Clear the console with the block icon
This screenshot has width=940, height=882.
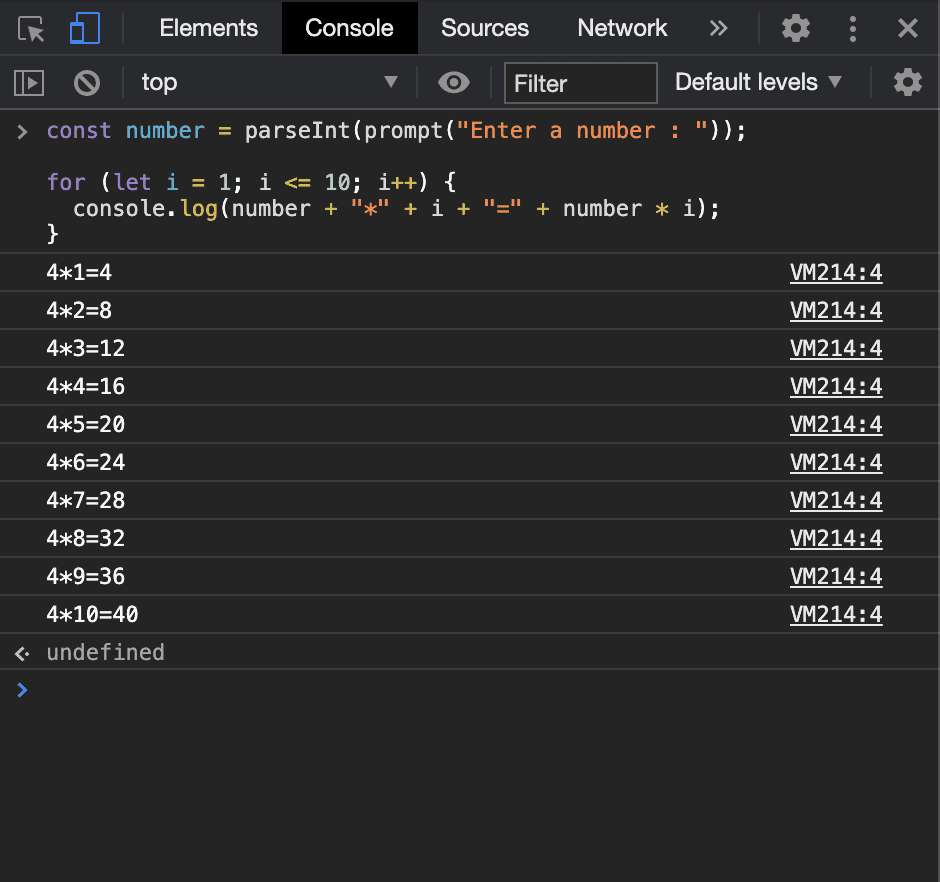(x=87, y=83)
